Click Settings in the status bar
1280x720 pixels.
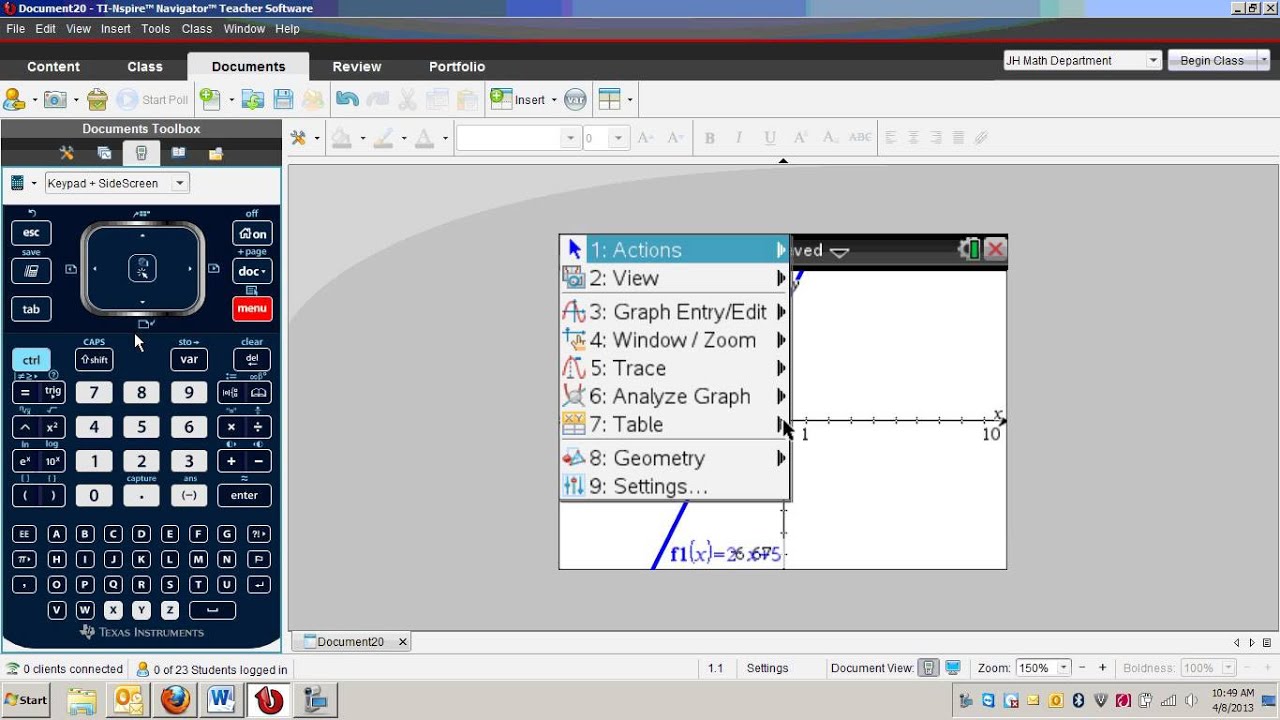(x=768, y=668)
